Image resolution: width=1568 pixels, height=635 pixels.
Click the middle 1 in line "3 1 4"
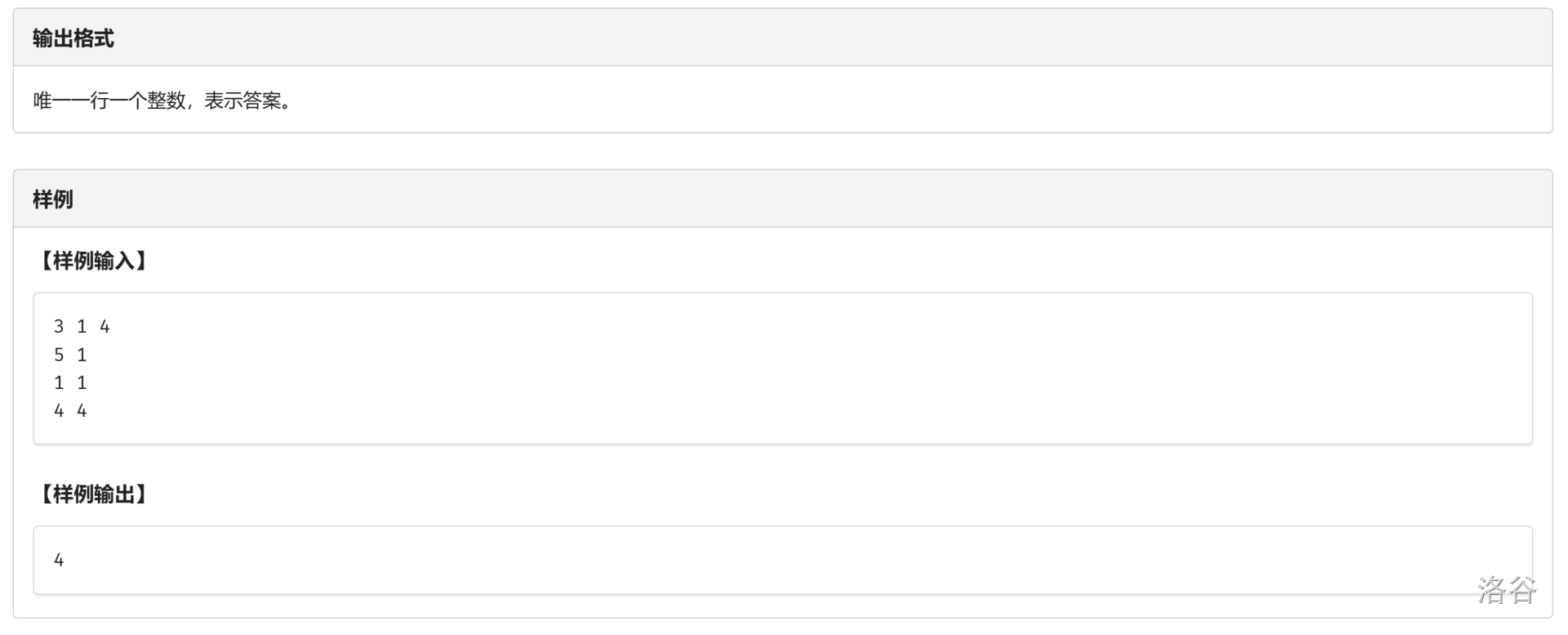click(82, 327)
